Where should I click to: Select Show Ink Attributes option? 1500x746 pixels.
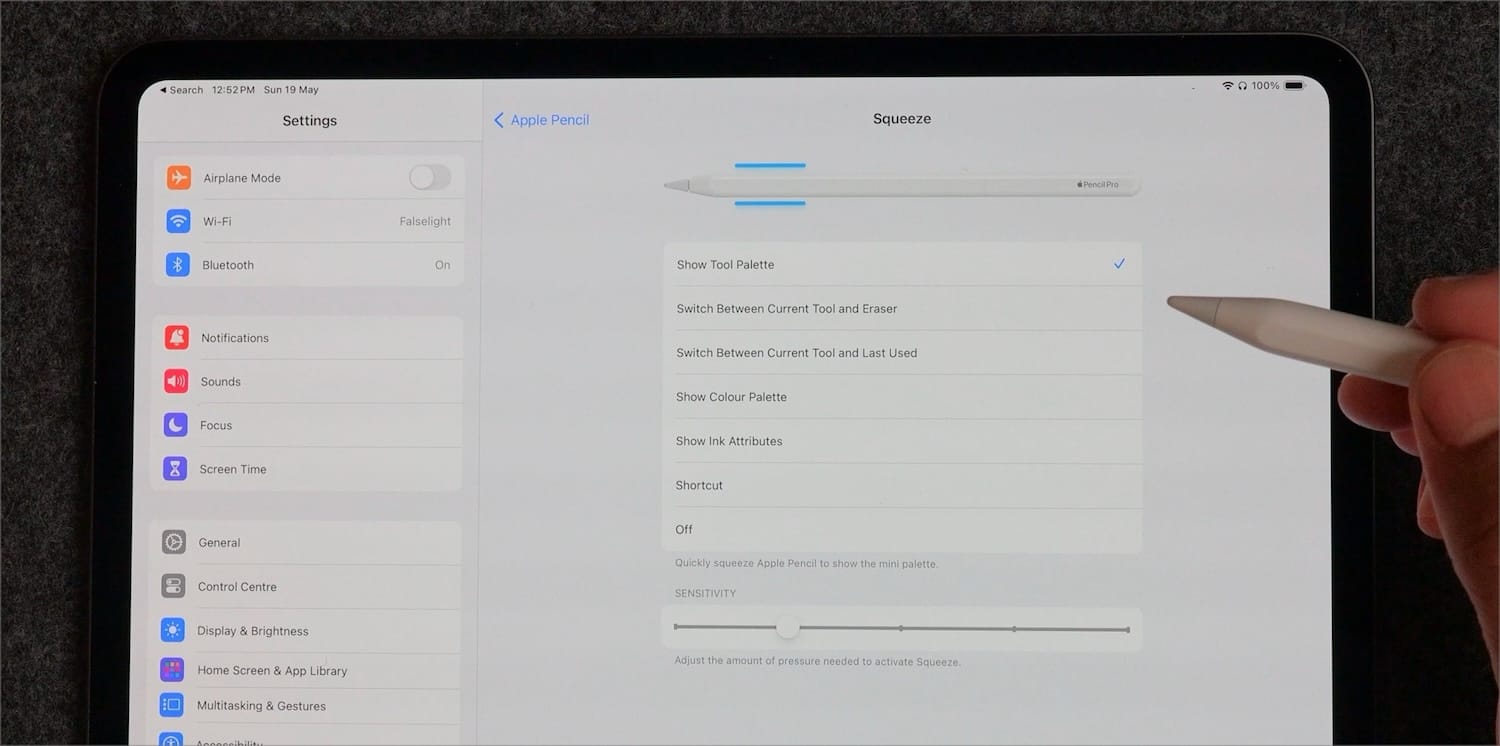click(902, 441)
